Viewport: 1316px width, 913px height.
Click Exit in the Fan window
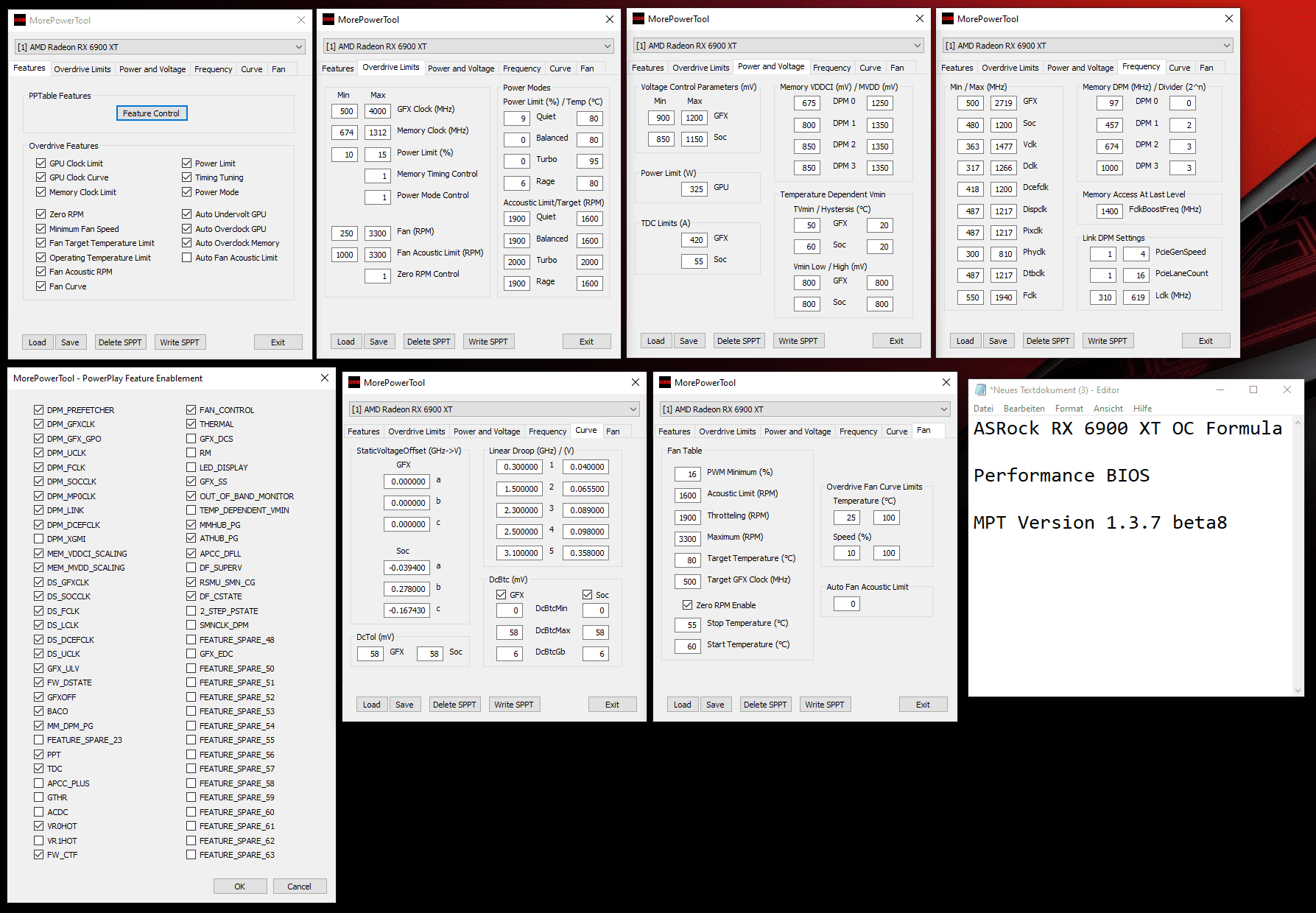[923, 705]
